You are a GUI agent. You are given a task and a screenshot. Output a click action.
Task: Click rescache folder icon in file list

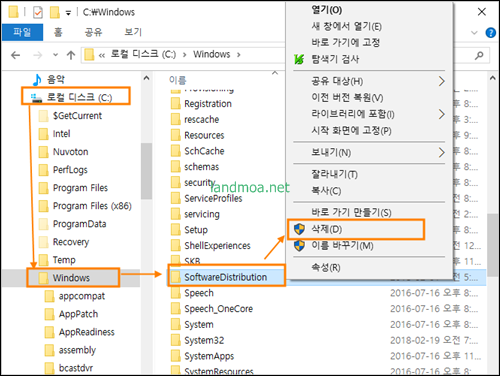pyautogui.click(x=176, y=119)
